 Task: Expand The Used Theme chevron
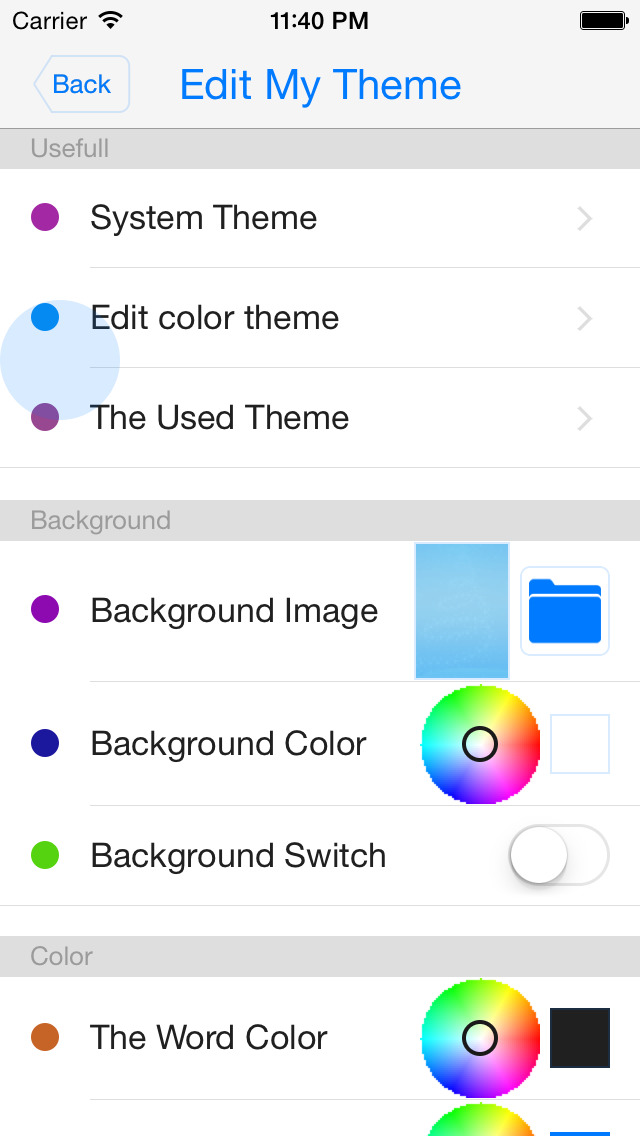585,418
